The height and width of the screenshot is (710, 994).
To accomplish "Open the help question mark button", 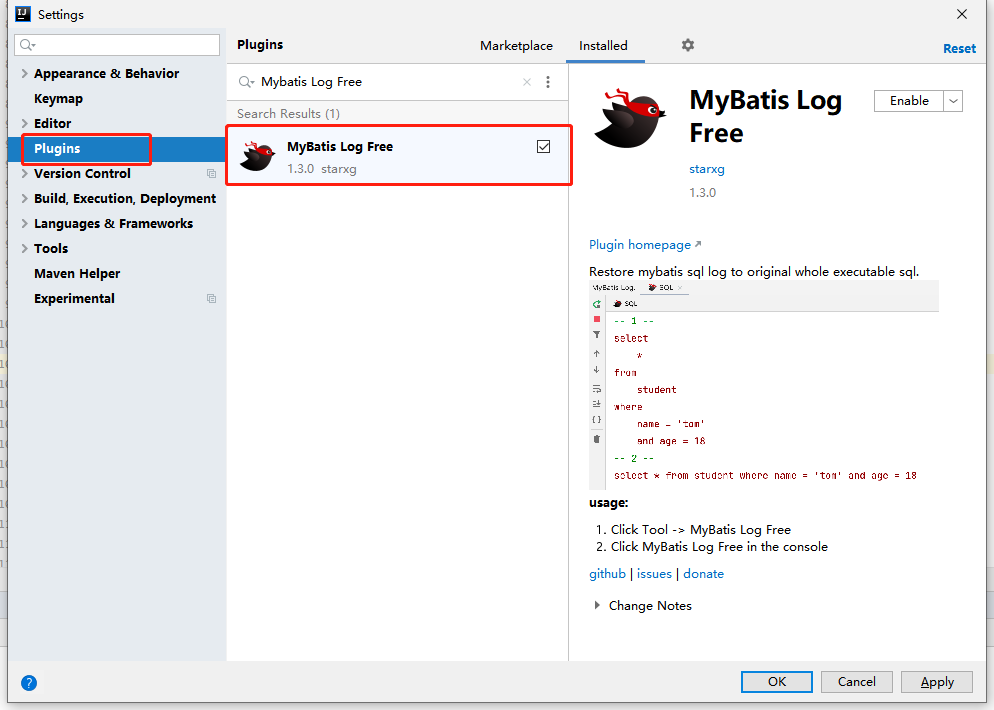I will point(29,683).
